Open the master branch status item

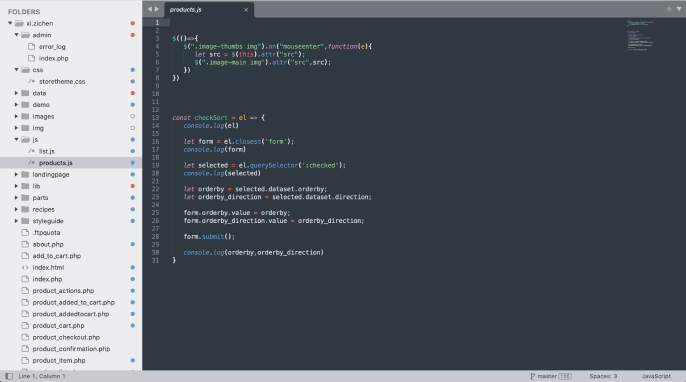click(x=550, y=376)
